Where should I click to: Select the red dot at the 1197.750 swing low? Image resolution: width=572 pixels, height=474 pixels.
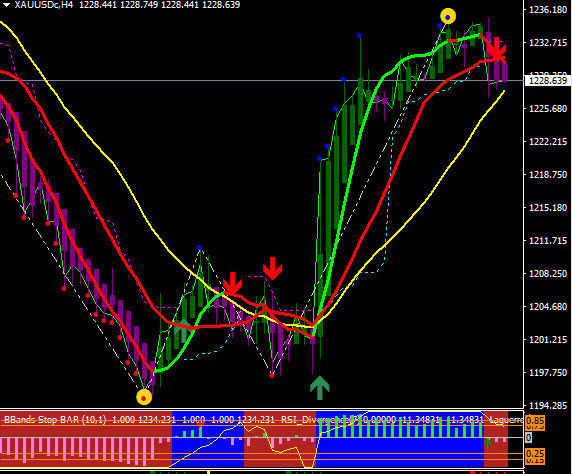coord(272,375)
